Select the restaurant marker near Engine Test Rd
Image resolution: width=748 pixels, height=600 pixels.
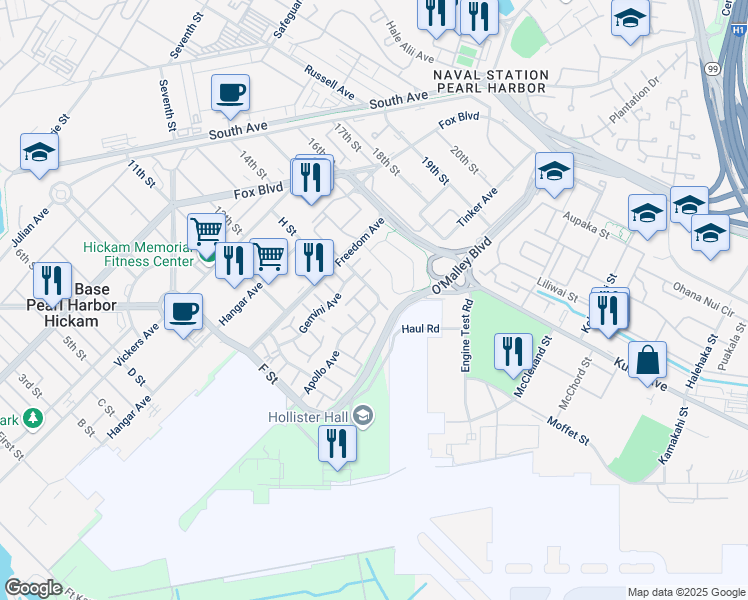click(513, 354)
